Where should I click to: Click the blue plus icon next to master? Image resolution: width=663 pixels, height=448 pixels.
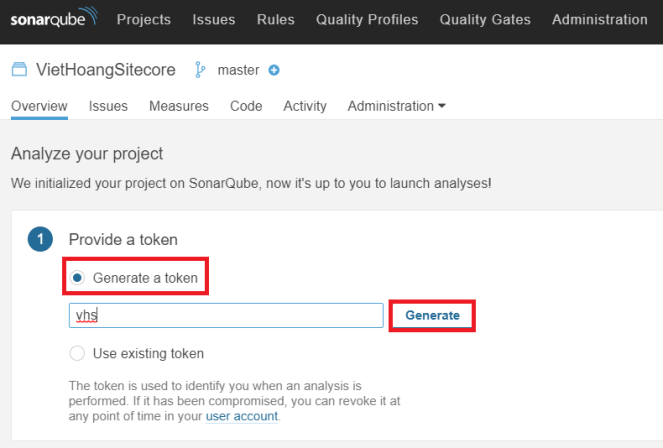pyautogui.click(x=274, y=70)
